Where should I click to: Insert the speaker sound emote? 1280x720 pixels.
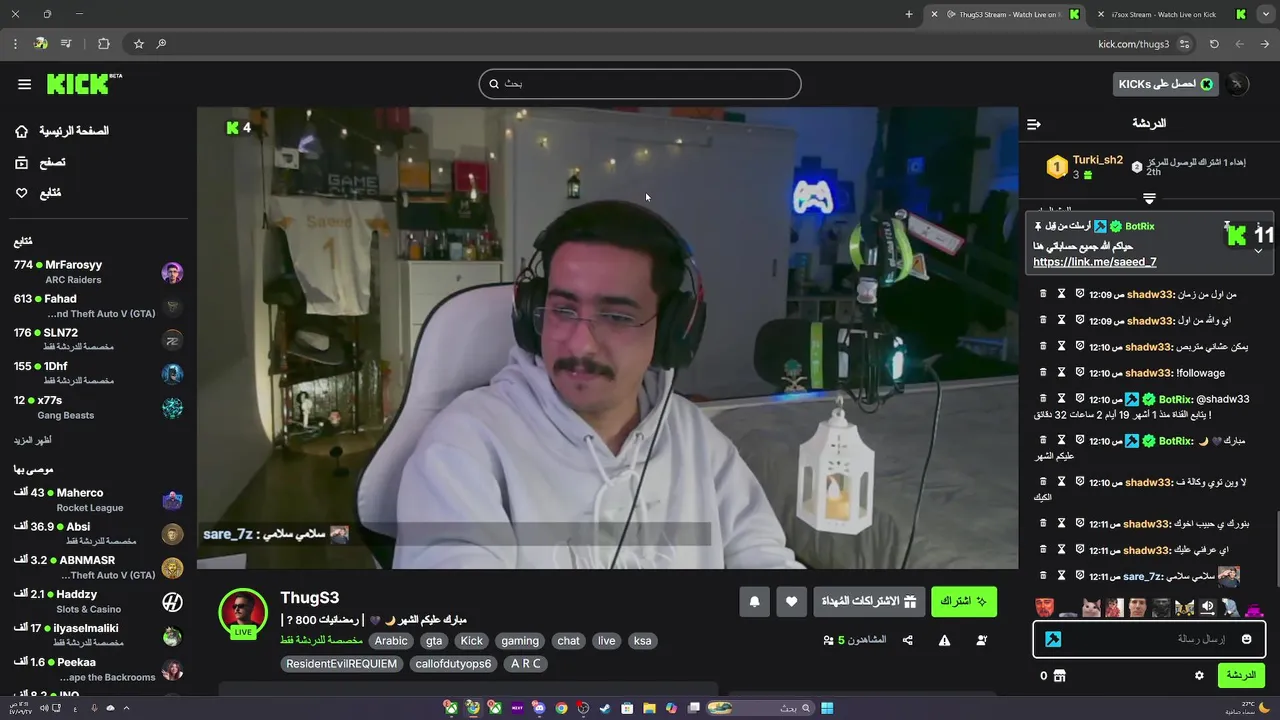[1207, 607]
